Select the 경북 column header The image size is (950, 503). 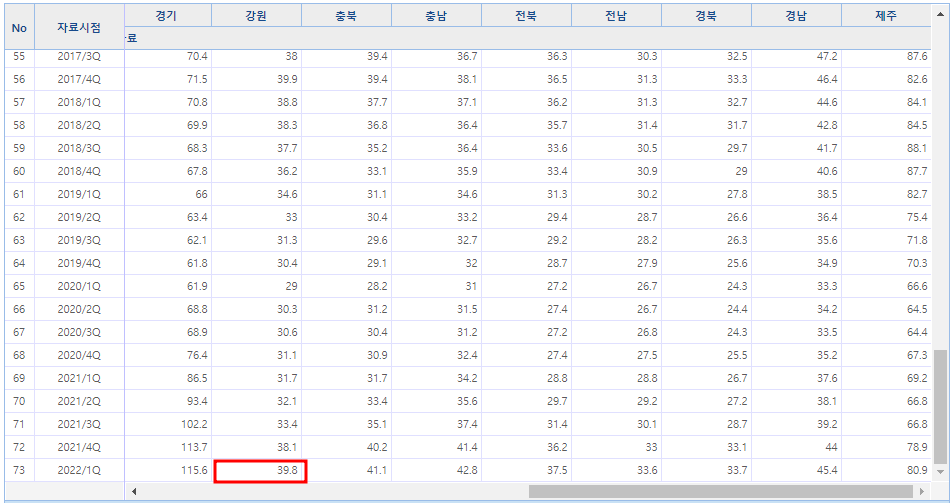(706, 16)
